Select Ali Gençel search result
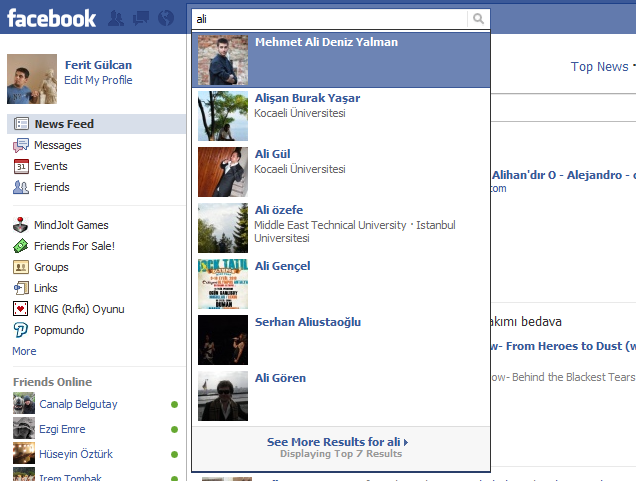636x481 pixels. tap(341, 284)
